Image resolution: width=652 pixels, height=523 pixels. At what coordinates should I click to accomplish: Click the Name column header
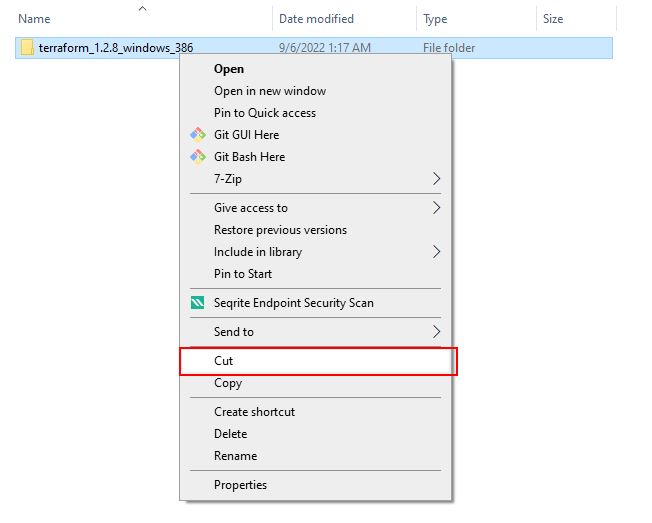coord(35,19)
